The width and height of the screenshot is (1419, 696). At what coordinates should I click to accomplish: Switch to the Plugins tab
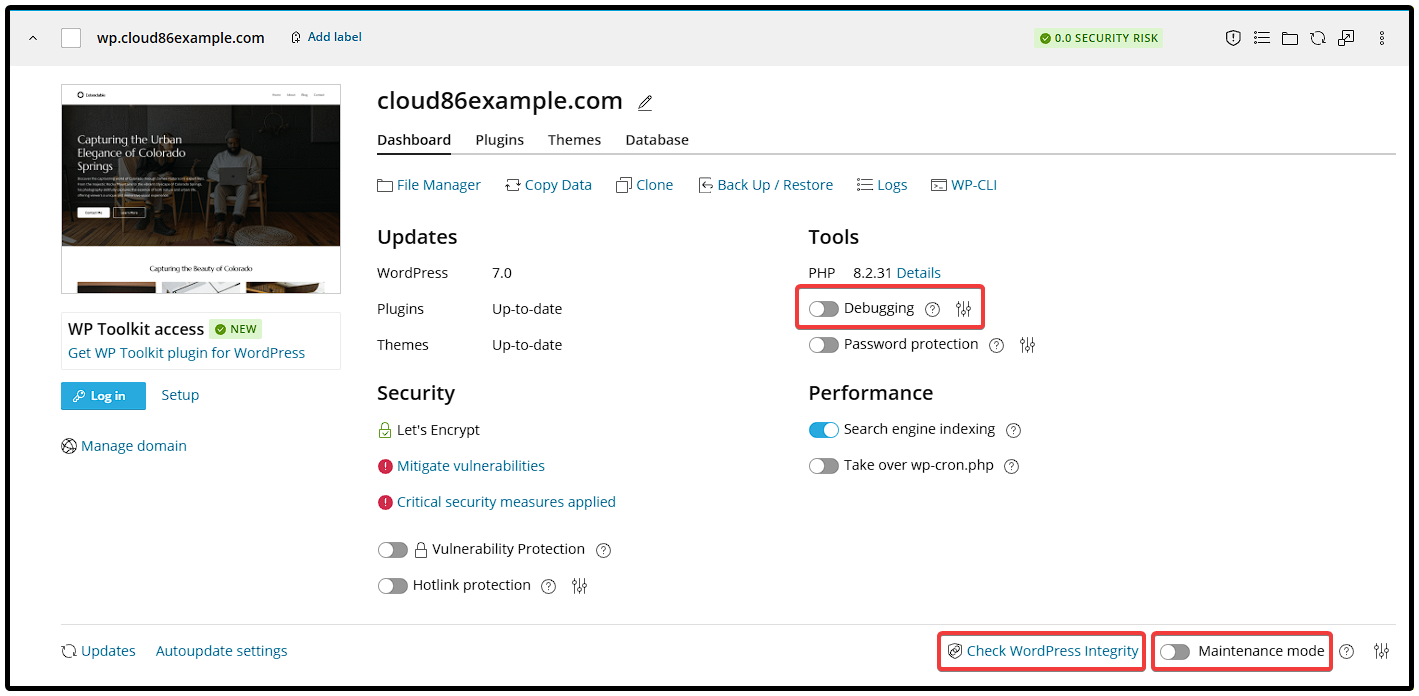pyautogui.click(x=500, y=140)
